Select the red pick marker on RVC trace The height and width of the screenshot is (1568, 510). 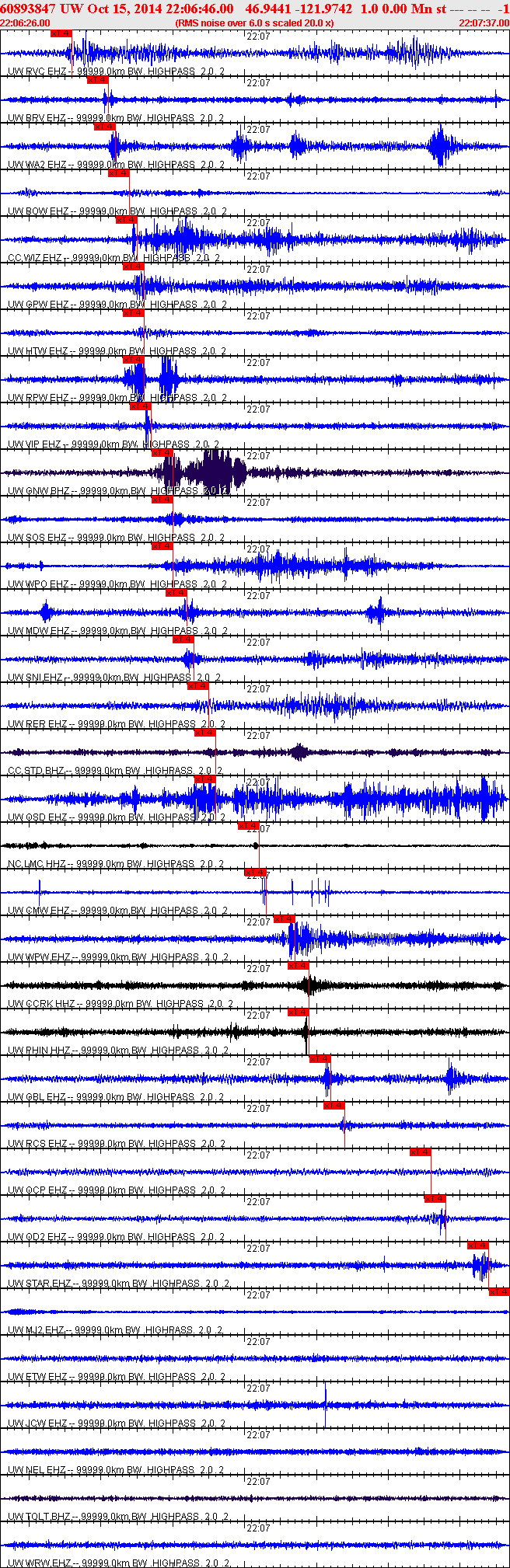click(x=61, y=33)
